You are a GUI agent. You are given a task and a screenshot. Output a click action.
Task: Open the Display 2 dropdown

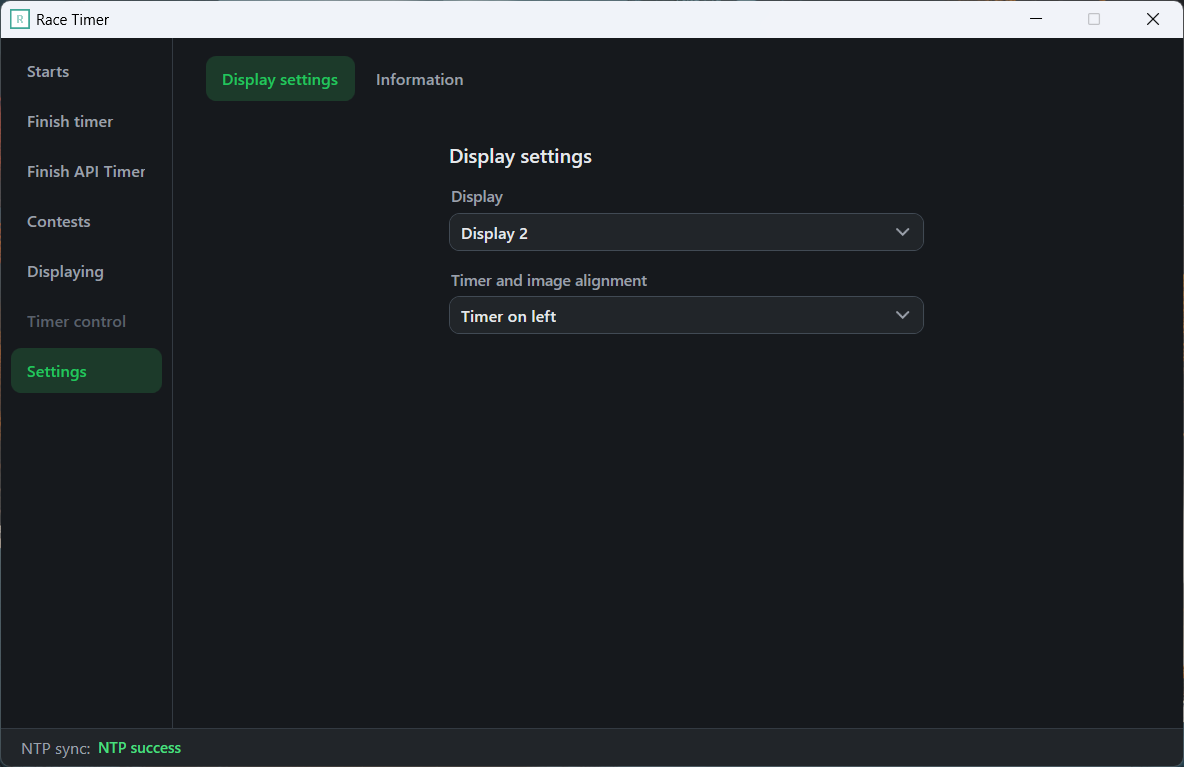point(686,233)
